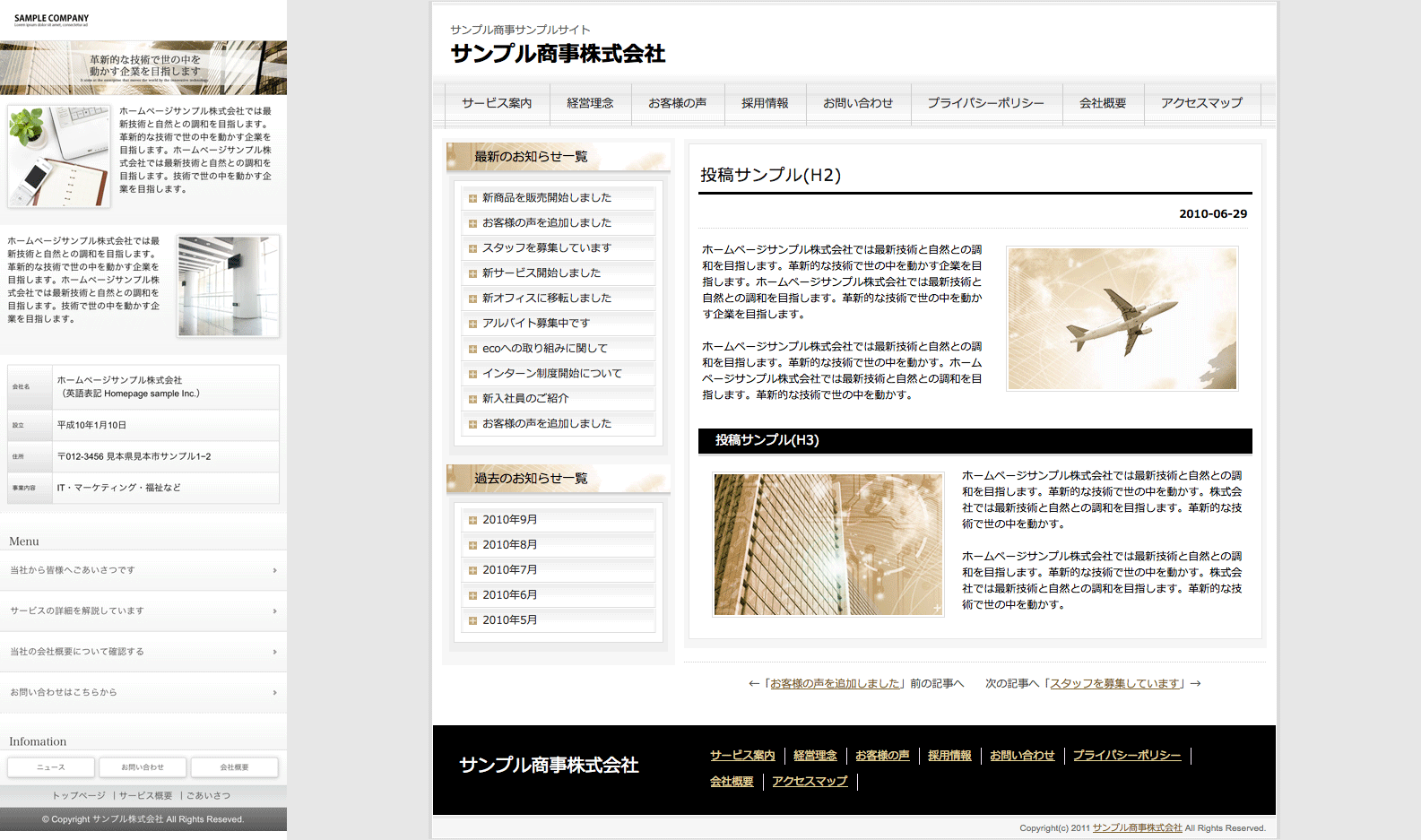Open サービス案内 in top navigation bar
The width and height of the screenshot is (1421, 840).
pyautogui.click(x=497, y=103)
